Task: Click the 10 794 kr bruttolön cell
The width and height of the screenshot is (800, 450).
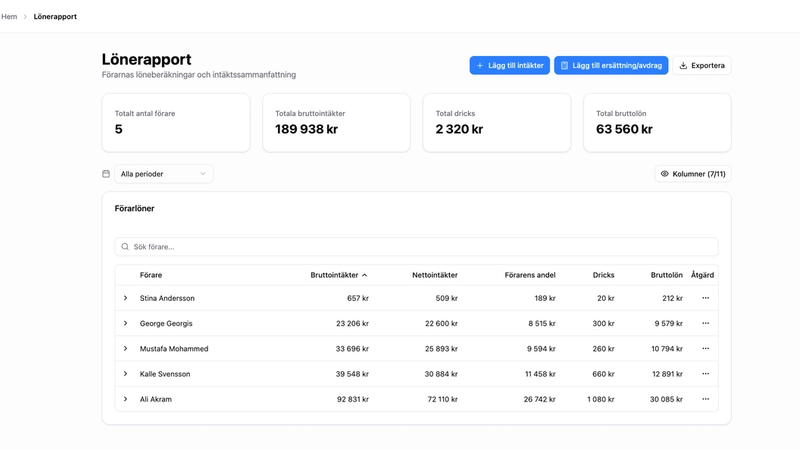Action: [667, 348]
